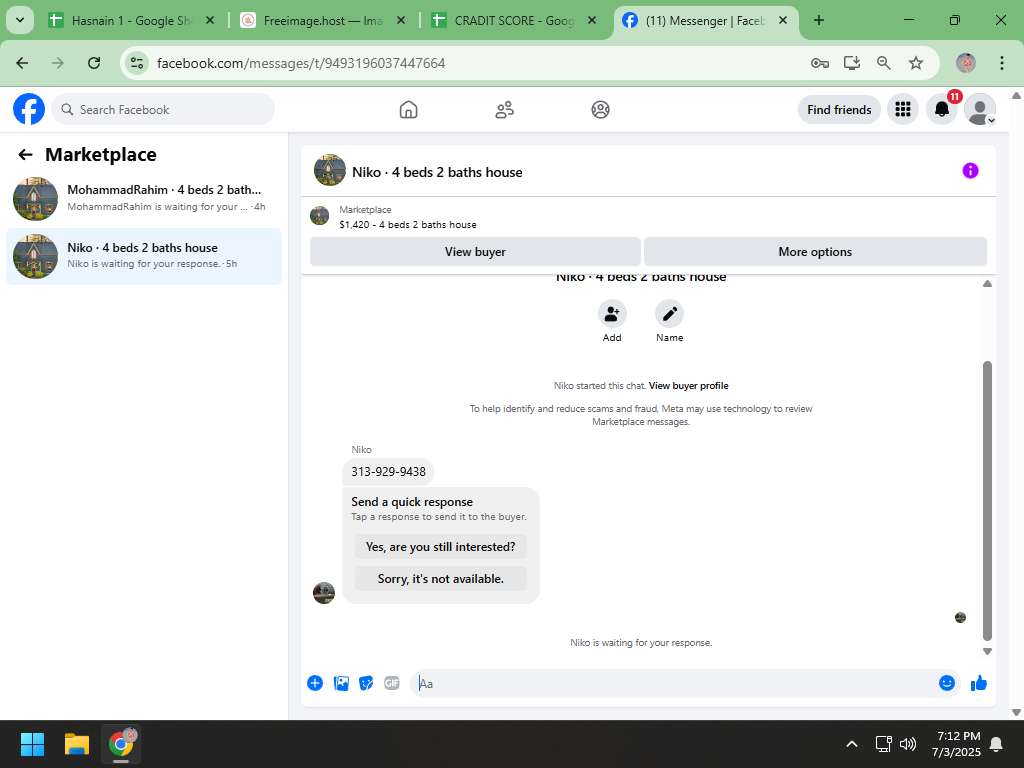The width and height of the screenshot is (1024, 768).
Task: Go to the Home feed icon
Action: [408, 110]
